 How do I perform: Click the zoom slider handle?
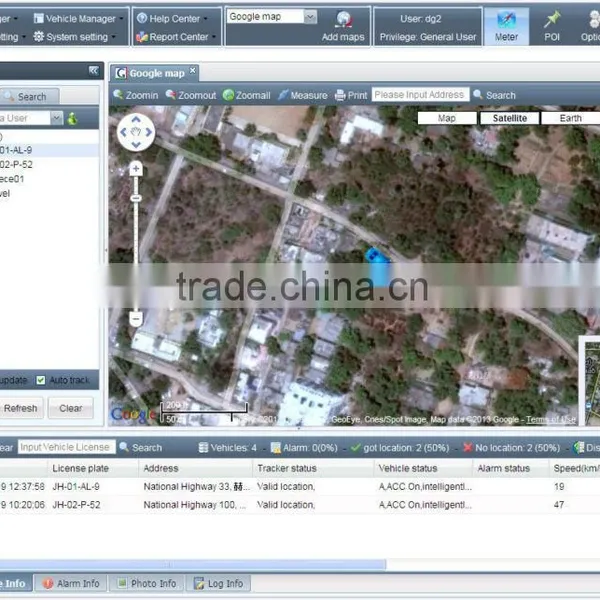[136, 198]
